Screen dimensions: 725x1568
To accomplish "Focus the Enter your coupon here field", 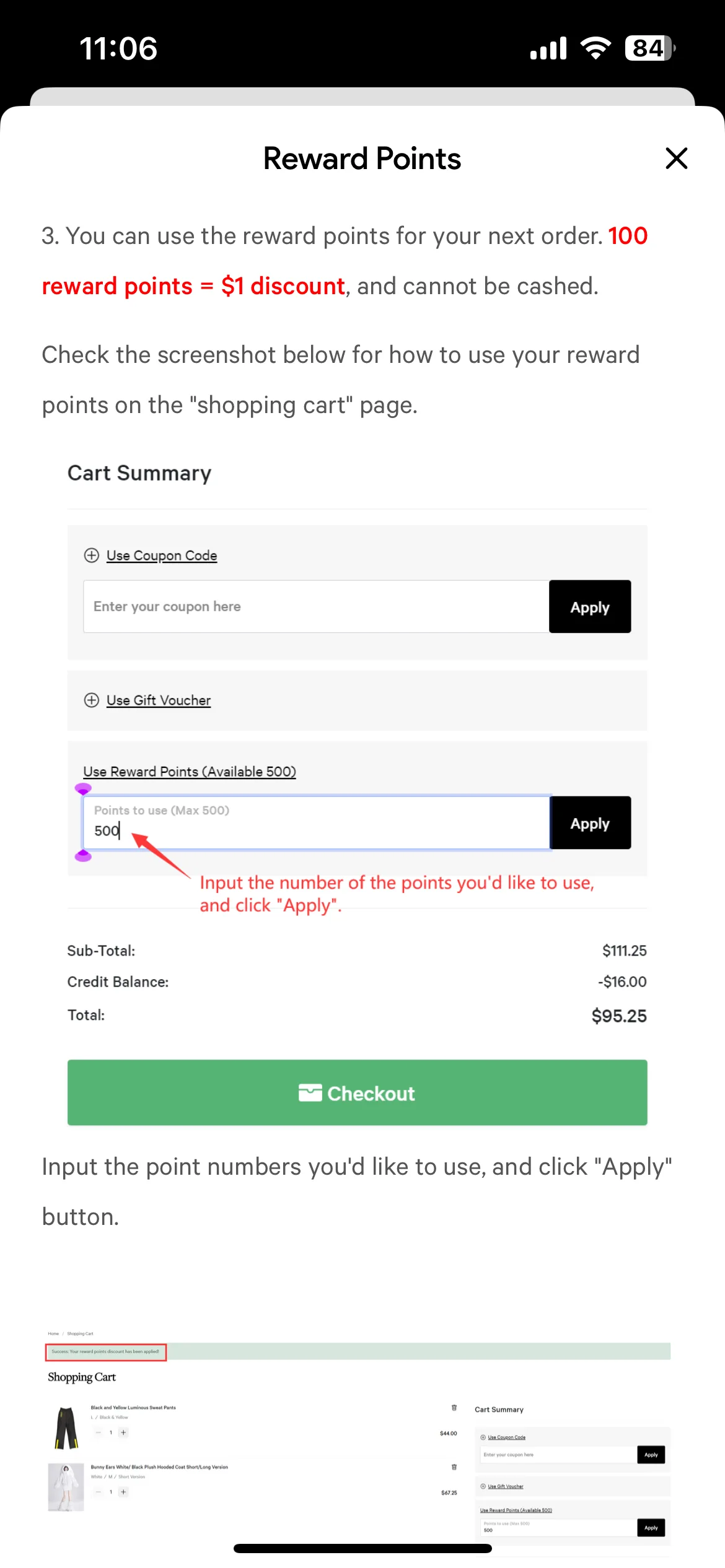I will (316, 606).
